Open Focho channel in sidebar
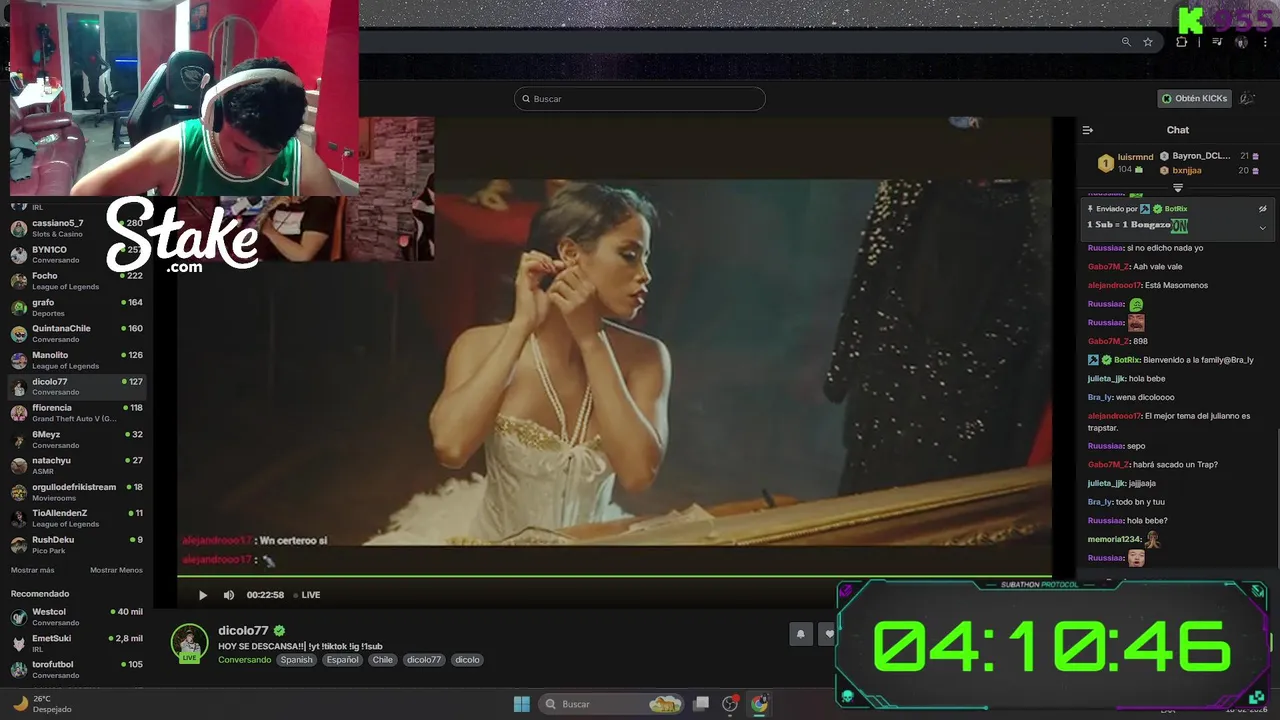This screenshot has width=1280, height=720. coord(77,281)
